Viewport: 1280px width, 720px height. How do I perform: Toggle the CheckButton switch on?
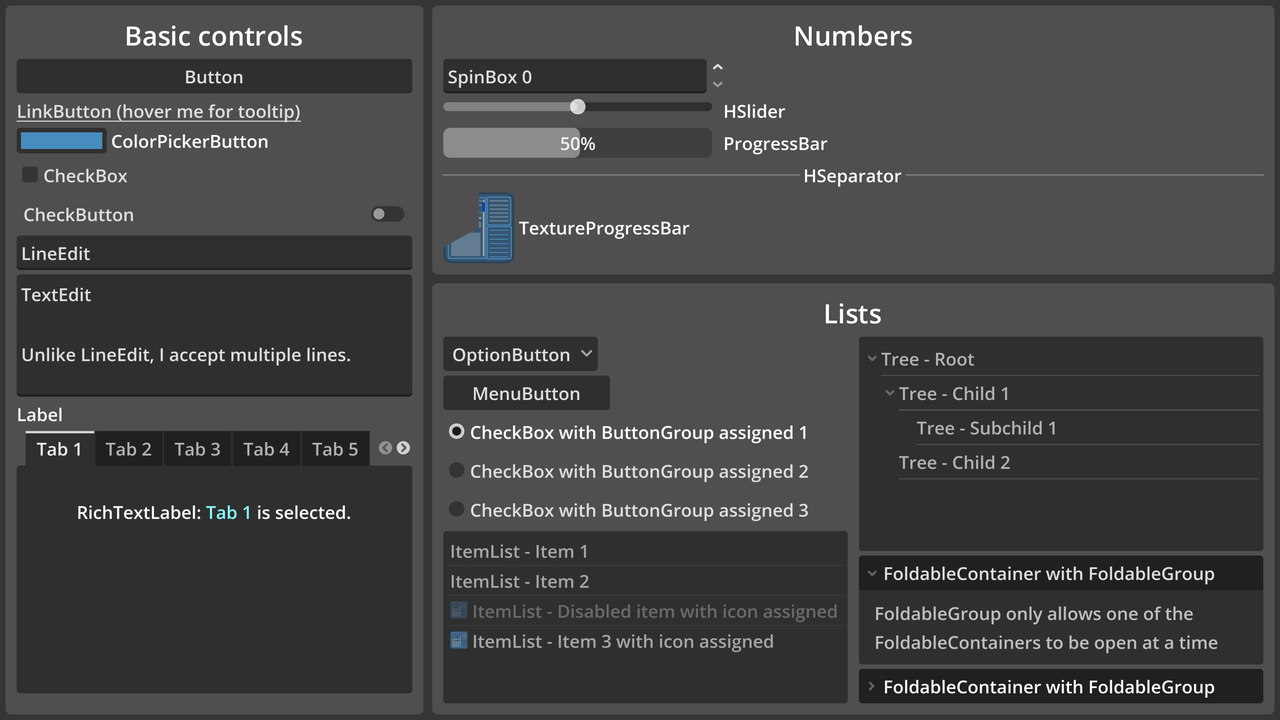(387, 214)
